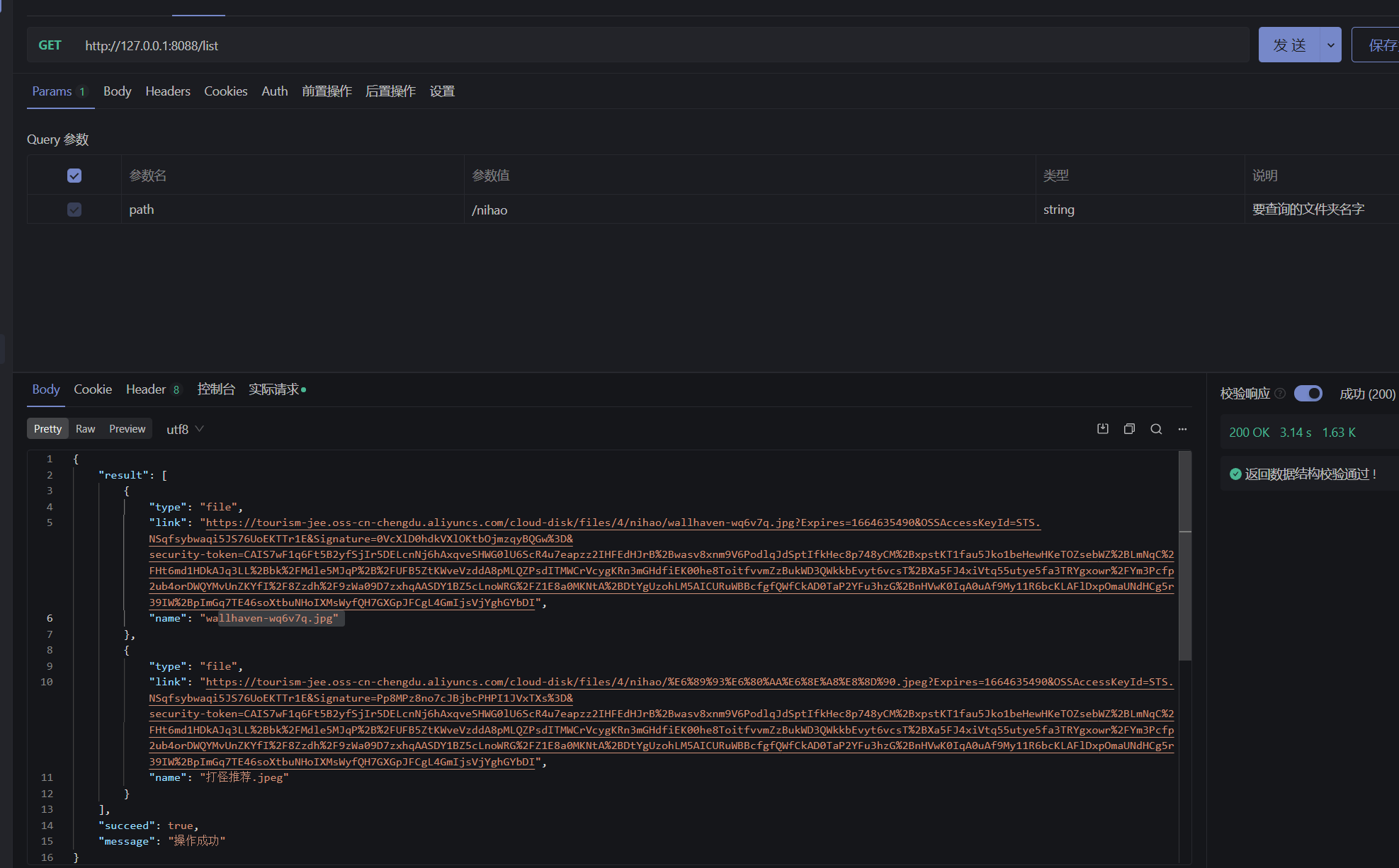Search within the response body
Viewport: 1399px width, 868px height.
[1156, 428]
